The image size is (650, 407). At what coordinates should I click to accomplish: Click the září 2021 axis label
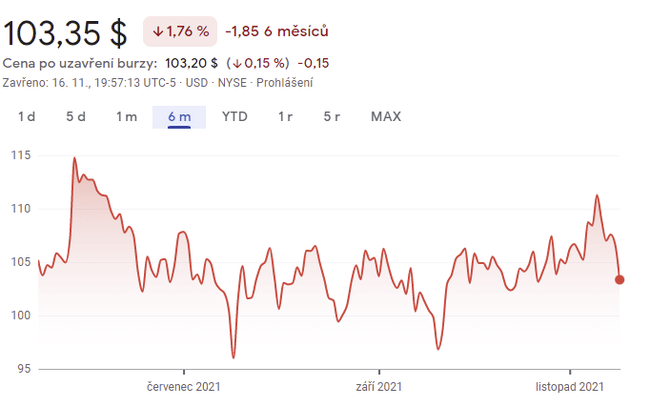point(379,386)
